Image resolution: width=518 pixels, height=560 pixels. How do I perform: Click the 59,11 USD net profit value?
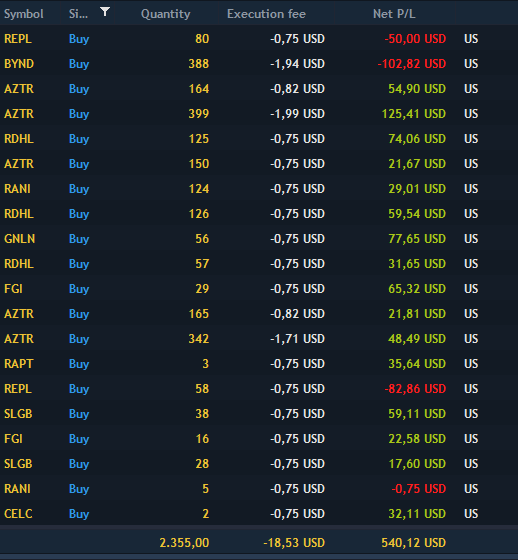point(417,414)
